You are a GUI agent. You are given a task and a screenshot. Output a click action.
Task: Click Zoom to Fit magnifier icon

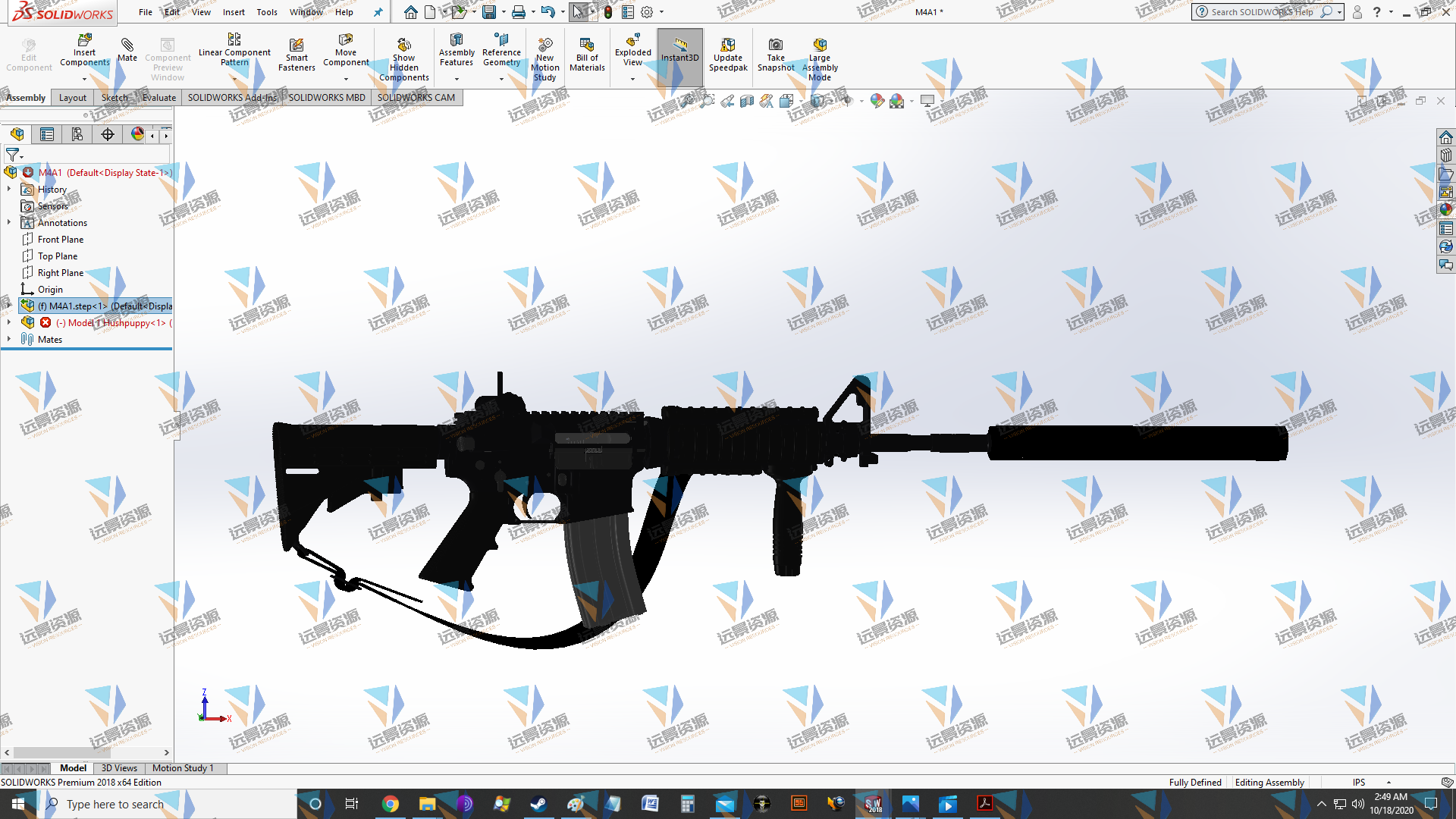(688, 101)
